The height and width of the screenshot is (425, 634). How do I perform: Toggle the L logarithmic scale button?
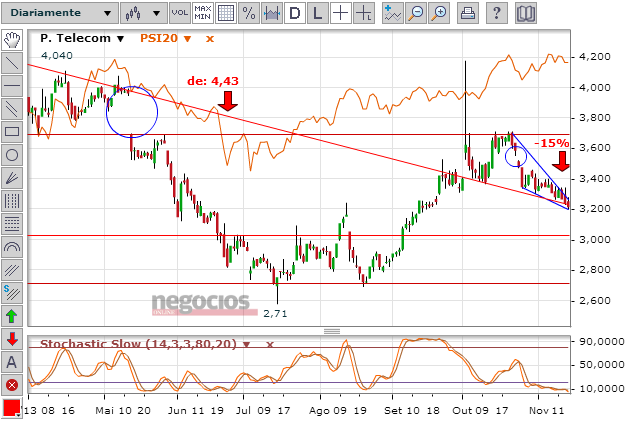coord(318,13)
